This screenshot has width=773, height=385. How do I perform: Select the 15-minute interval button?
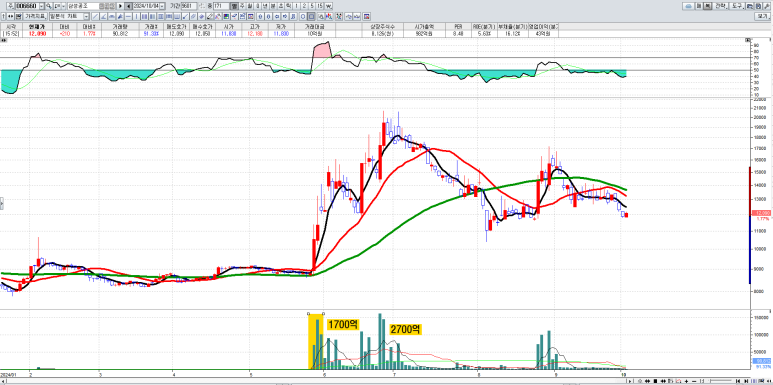pyautogui.click(x=320, y=6)
